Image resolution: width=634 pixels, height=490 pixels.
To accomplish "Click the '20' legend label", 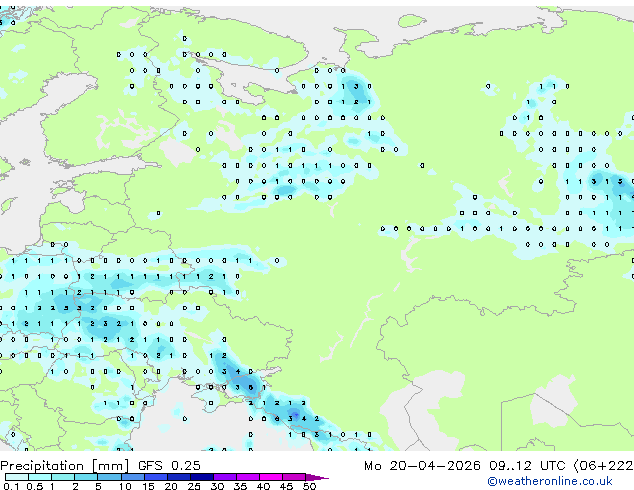I will click(x=171, y=486).
